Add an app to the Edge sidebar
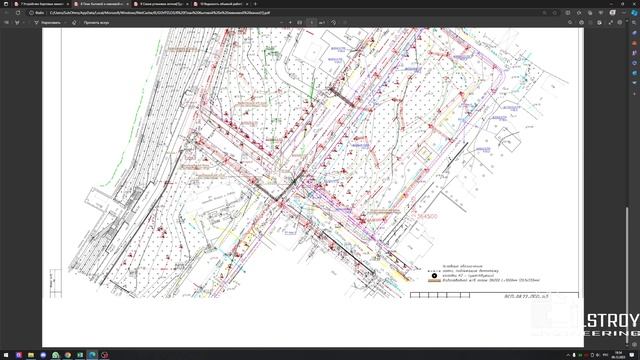The width and height of the screenshot is (640, 360). point(634,94)
